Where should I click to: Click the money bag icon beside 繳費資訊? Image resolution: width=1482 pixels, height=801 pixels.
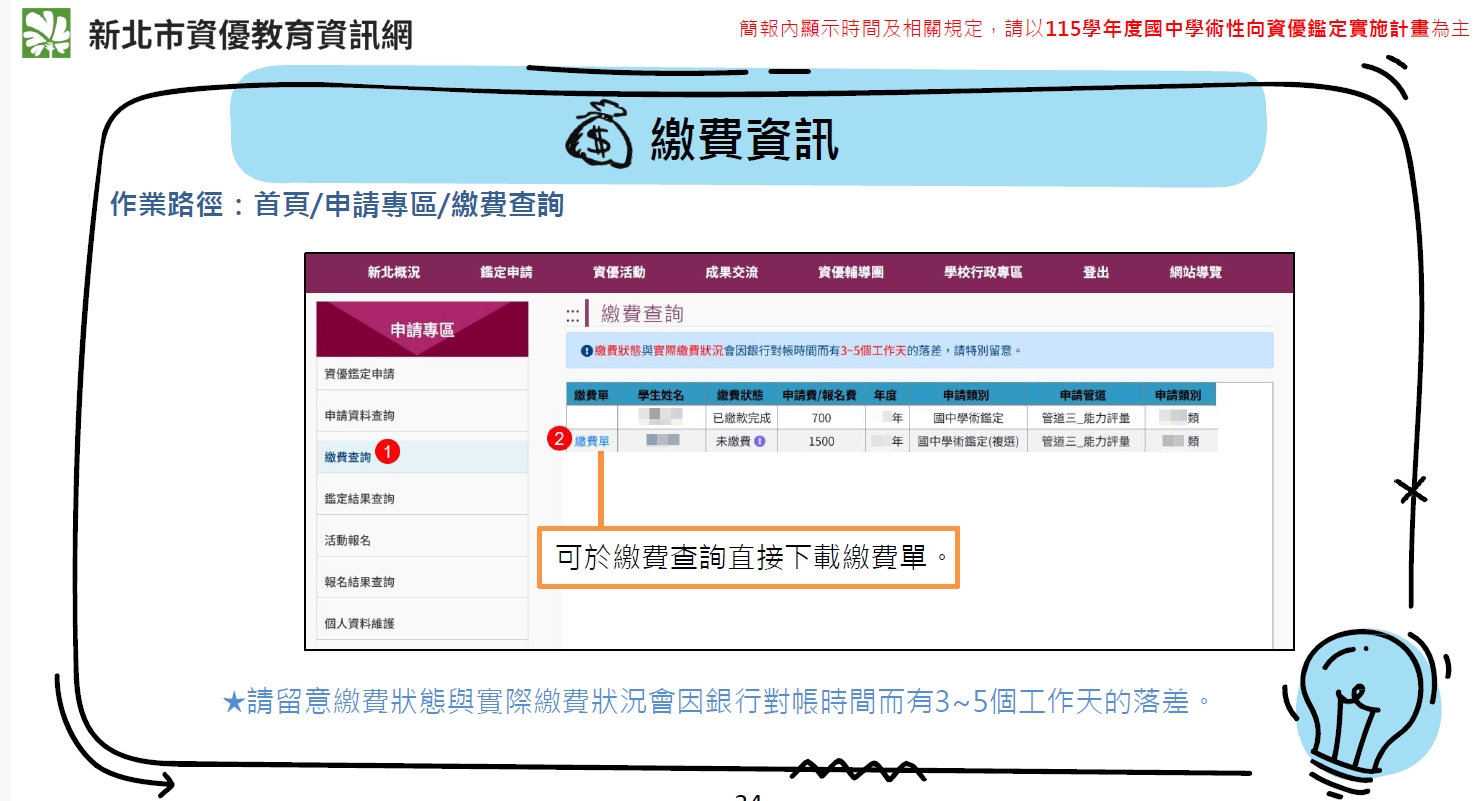coord(600,140)
